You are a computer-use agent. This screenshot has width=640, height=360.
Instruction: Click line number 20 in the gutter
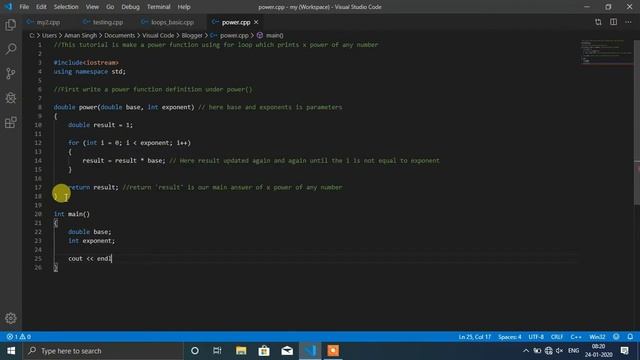click(x=38, y=214)
